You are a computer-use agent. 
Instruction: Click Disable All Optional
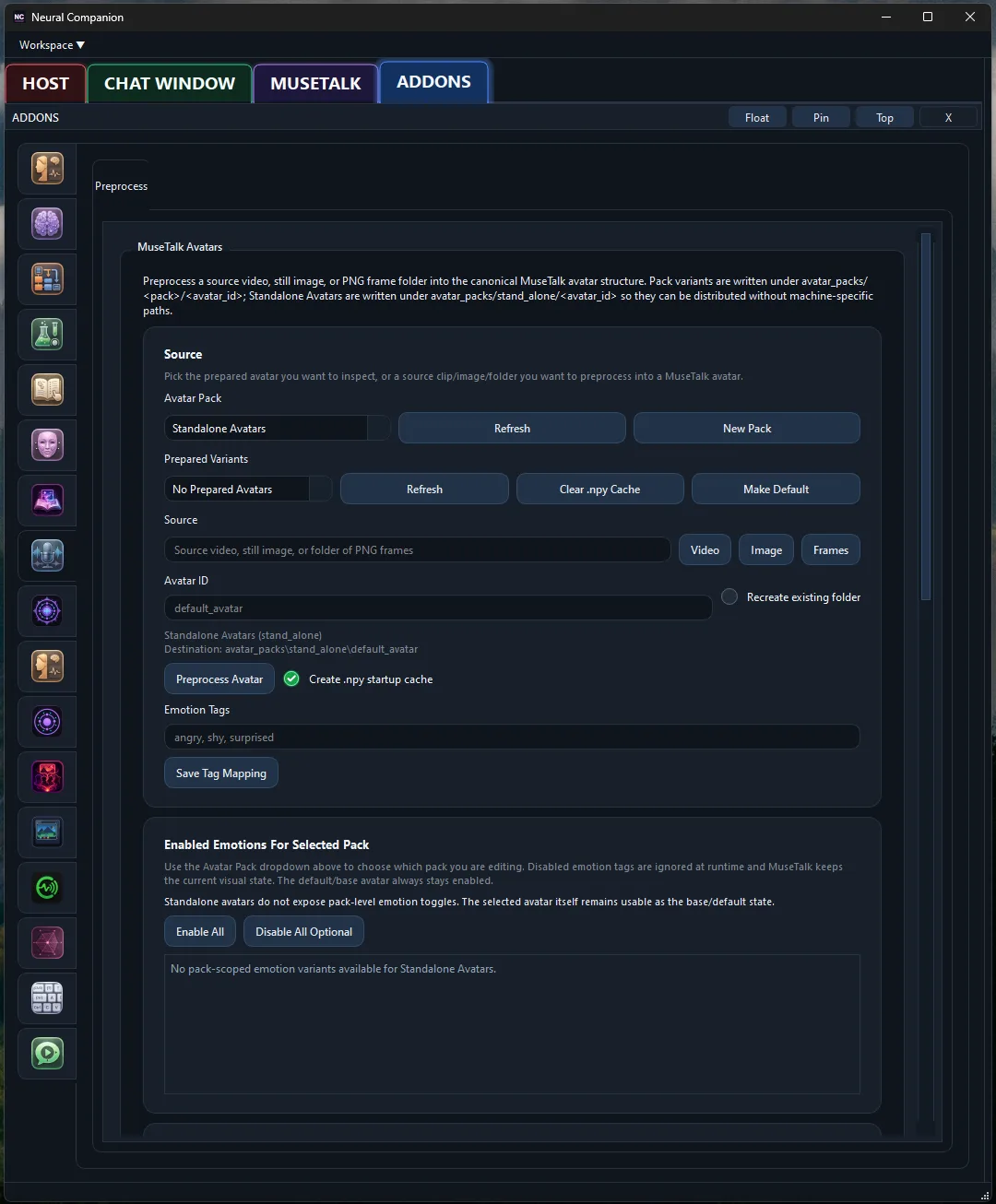303,931
